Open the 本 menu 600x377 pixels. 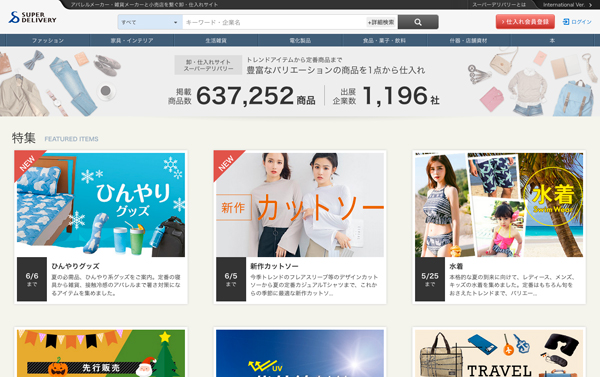552,40
